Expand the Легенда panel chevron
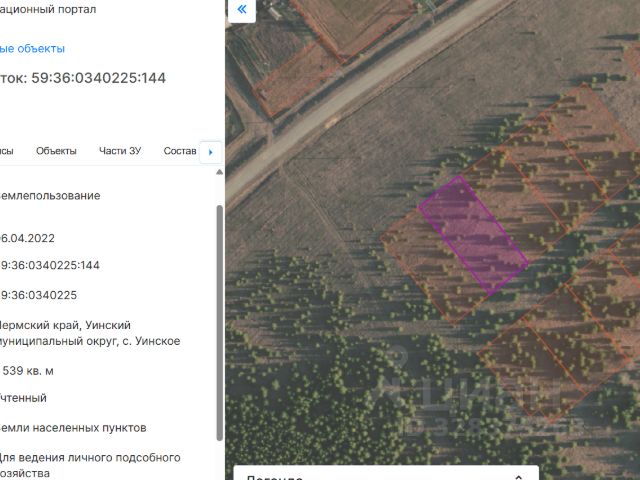This screenshot has width=640, height=480. pyautogui.click(x=519, y=477)
